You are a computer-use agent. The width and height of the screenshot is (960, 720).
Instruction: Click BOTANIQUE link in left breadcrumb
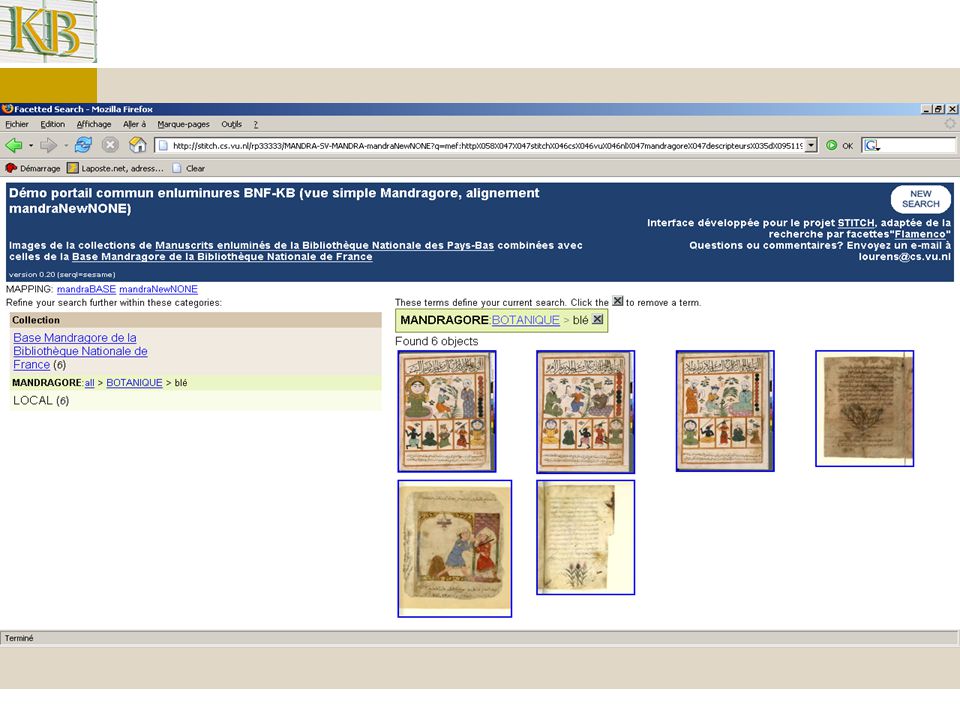(134, 383)
